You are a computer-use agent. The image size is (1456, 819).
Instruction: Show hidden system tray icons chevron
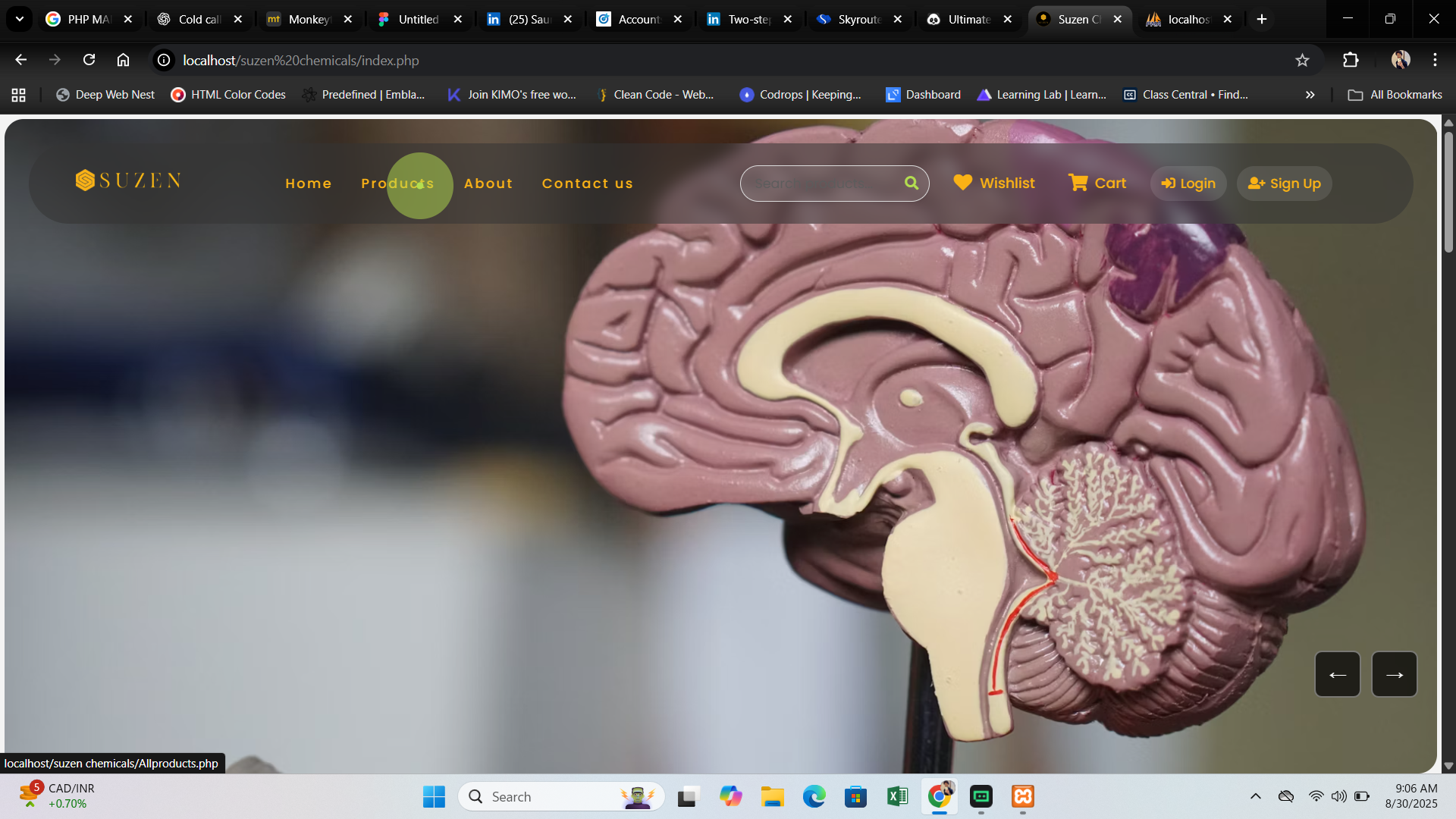pyautogui.click(x=1255, y=796)
